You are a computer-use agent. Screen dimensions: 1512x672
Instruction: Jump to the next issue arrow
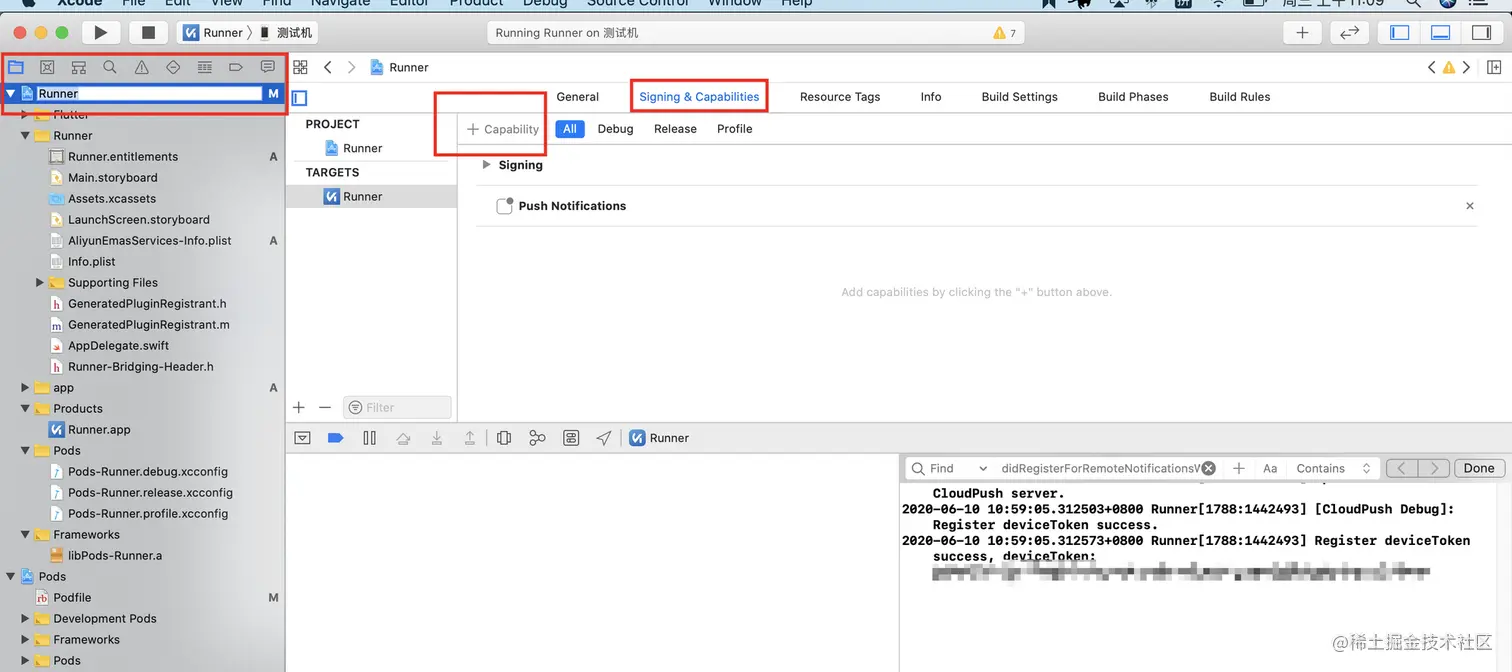tap(1466, 67)
